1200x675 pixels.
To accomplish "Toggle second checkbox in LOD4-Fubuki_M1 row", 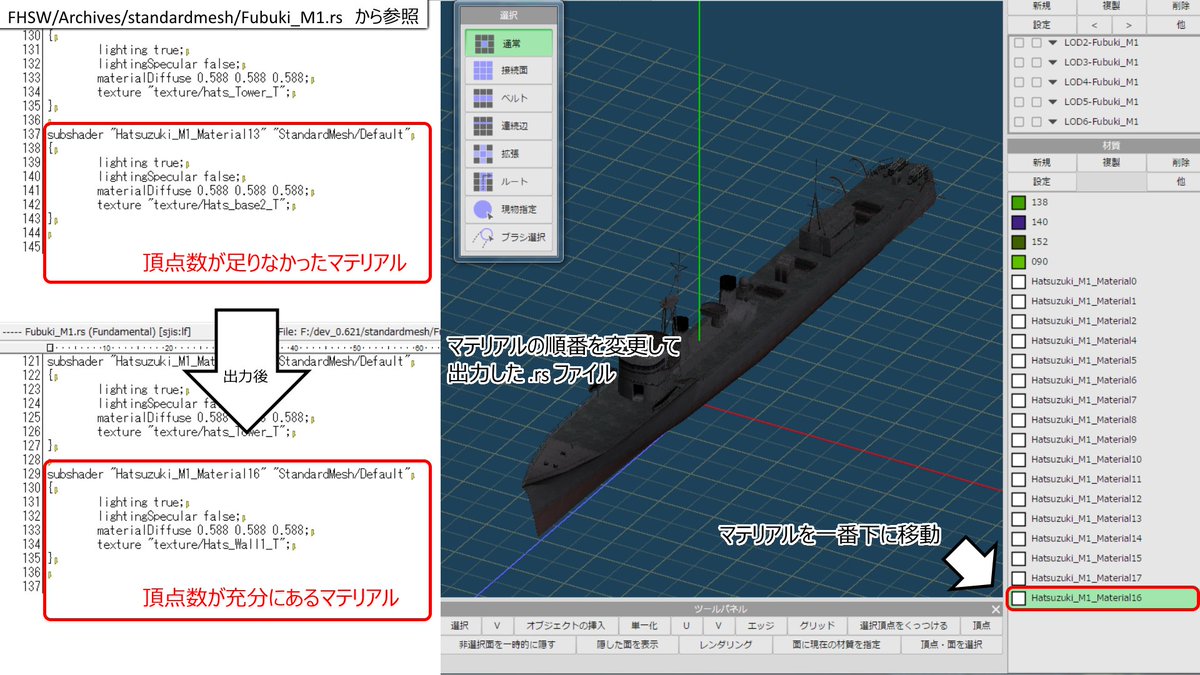I will click(x=1036, y=82).
